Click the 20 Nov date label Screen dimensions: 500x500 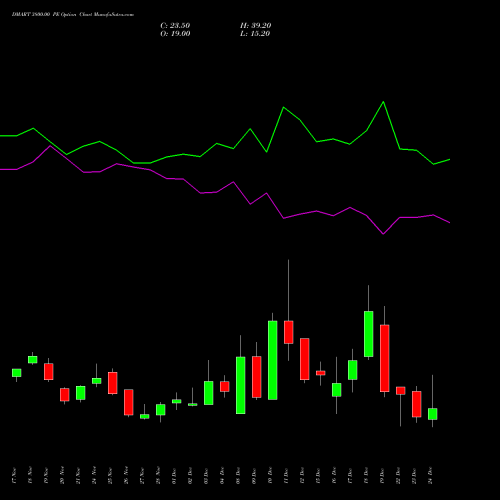click(x=62, y=476)
